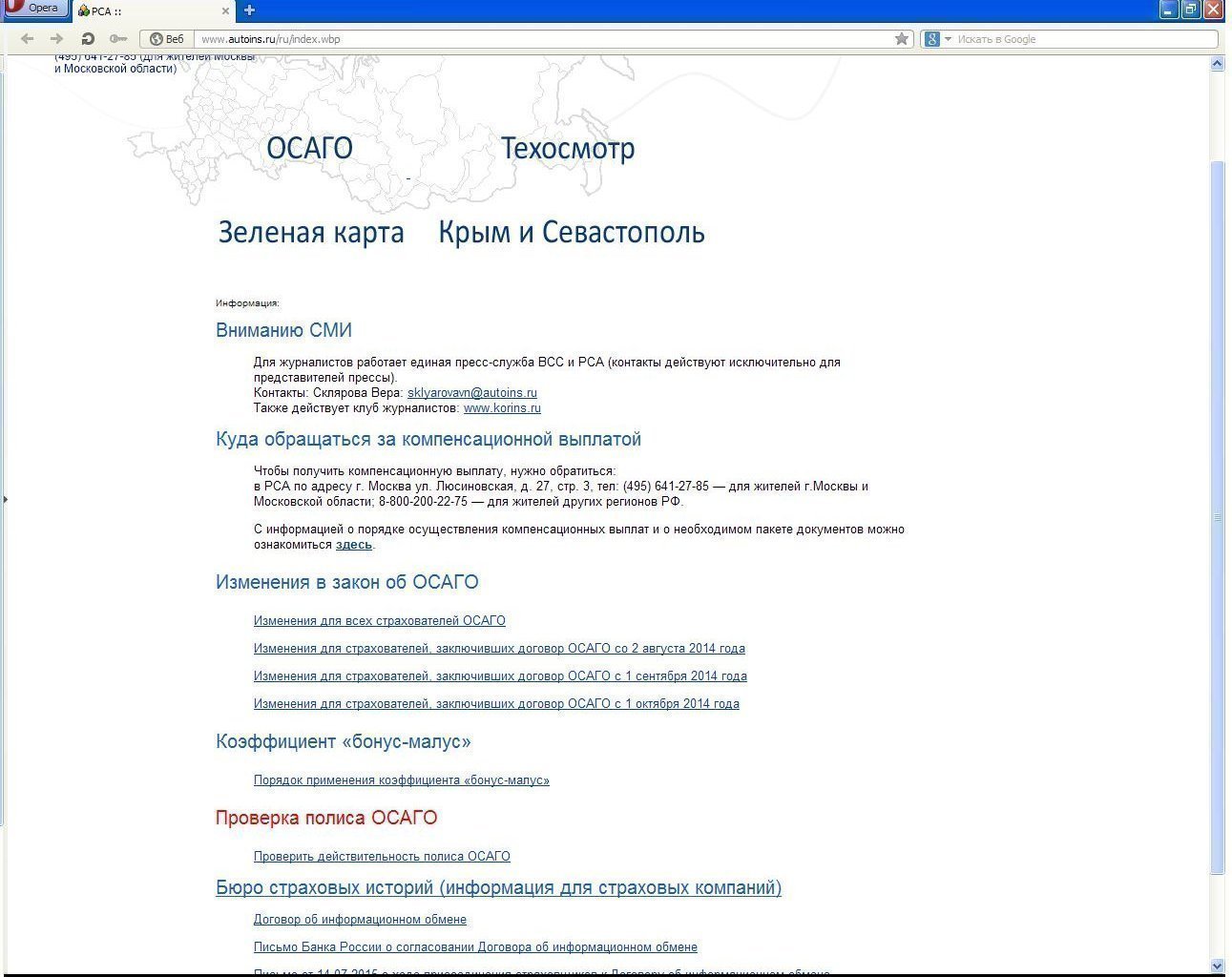Bookmark the page with the star icon
Viewport: 1232px width, 977px height.
point(901,39)
